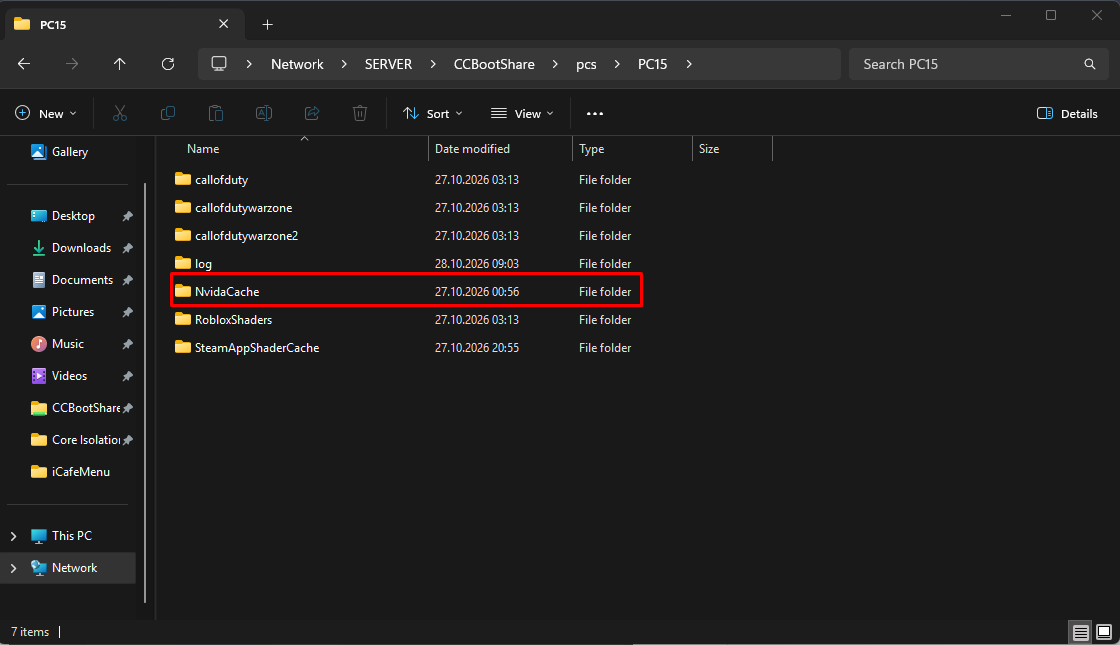Click the search magnifier icon
The width and height of the screenshot is (1120, 645).
[1090, 64]
